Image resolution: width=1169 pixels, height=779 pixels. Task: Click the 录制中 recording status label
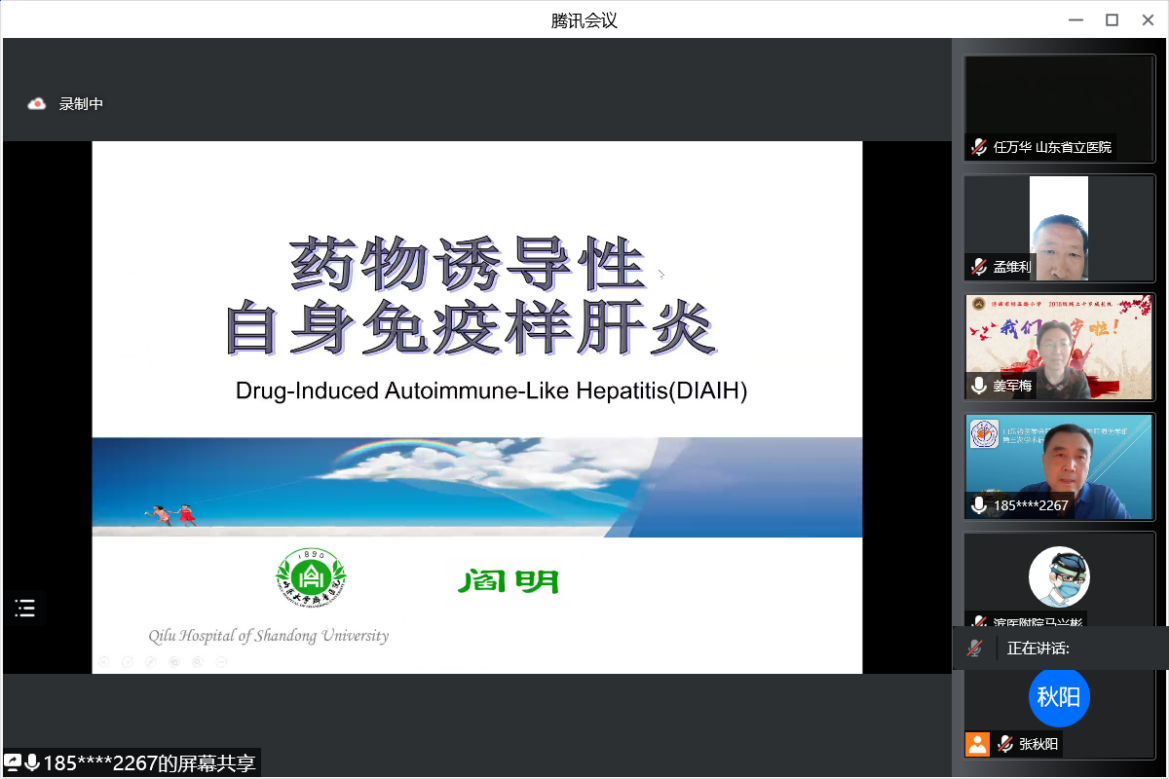(81, 104)
